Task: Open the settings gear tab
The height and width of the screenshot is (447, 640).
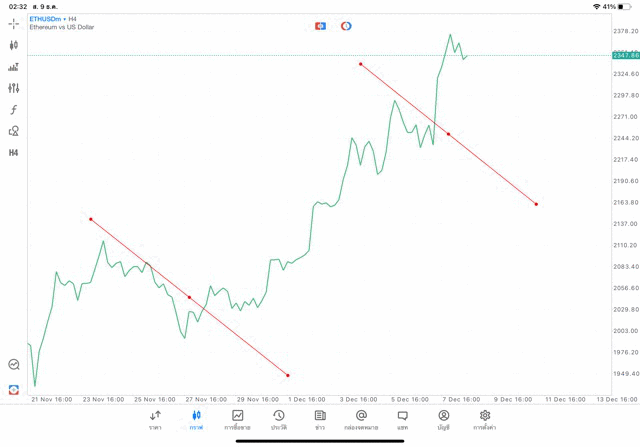Action: point(485,419)
